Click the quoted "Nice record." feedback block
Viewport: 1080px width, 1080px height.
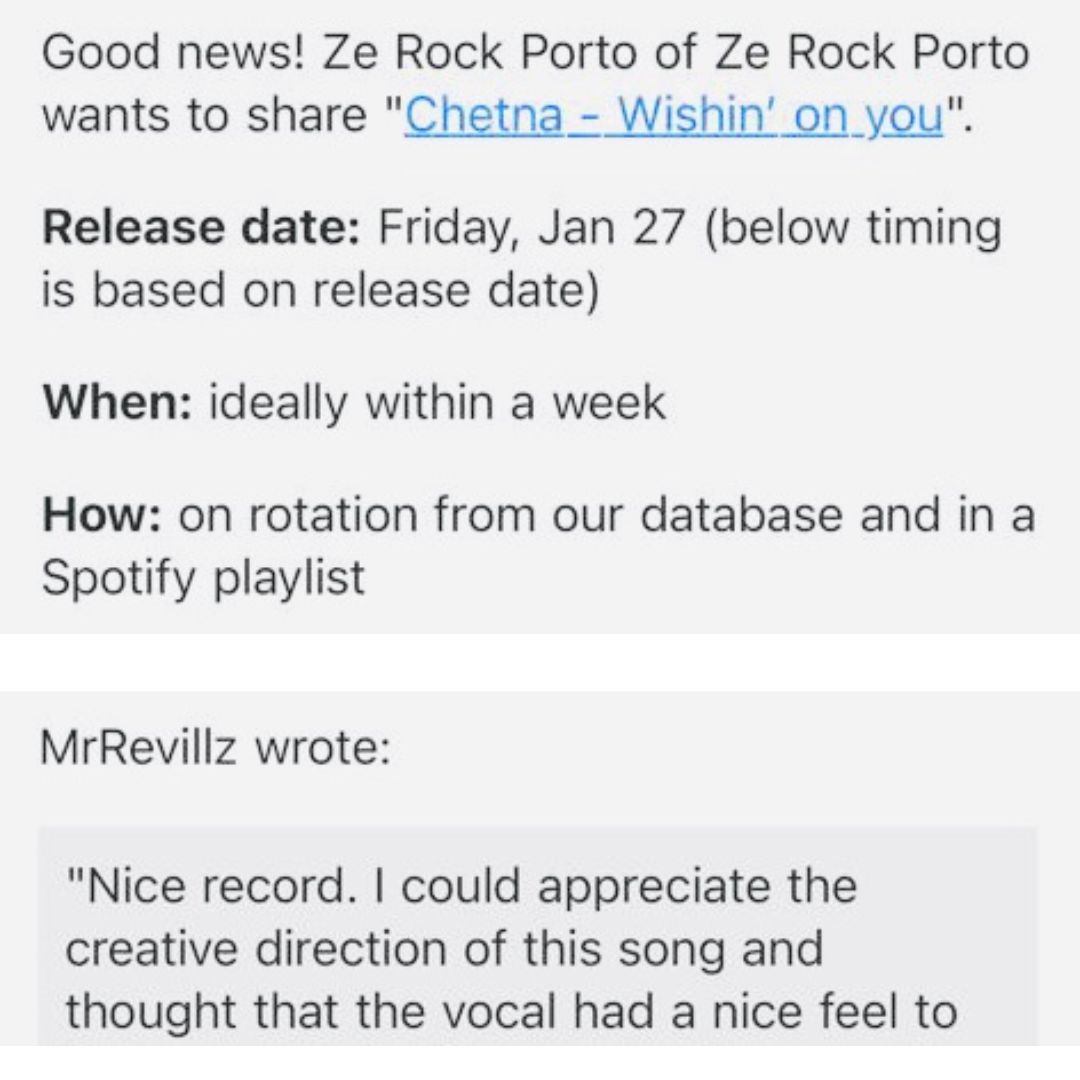[537, 936]
